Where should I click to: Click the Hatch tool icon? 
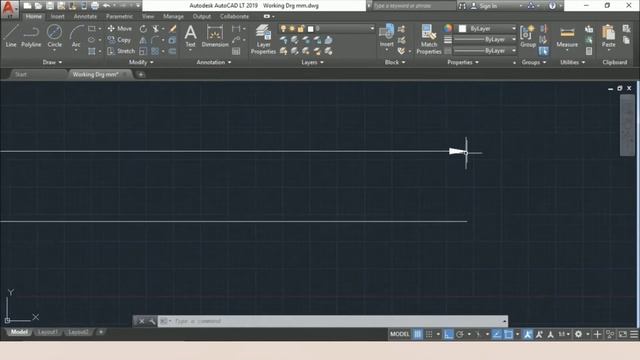(x=92, y=51)
